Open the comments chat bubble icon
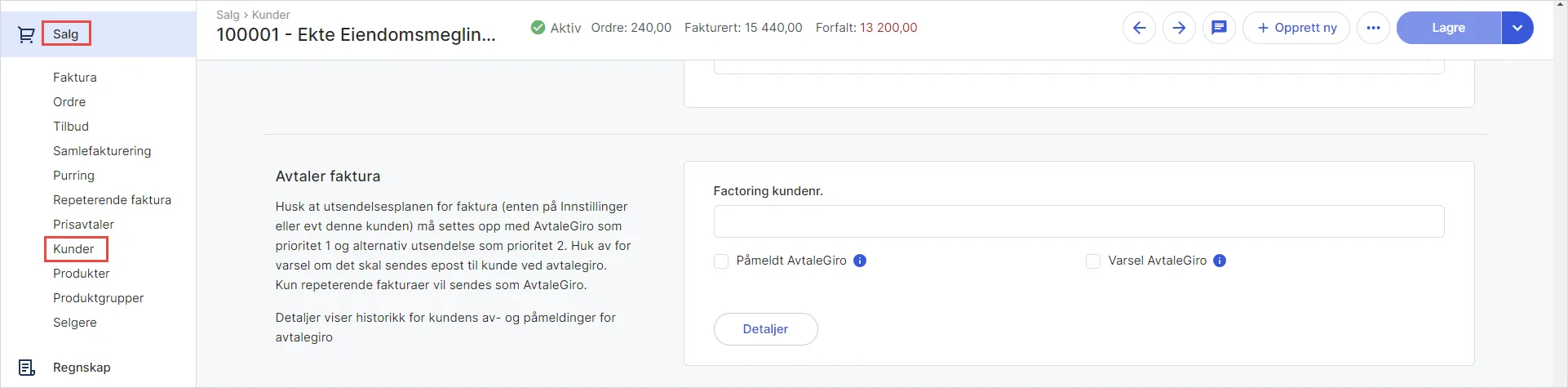The height and width of the screenshot is (388, 1568). 1219,28
